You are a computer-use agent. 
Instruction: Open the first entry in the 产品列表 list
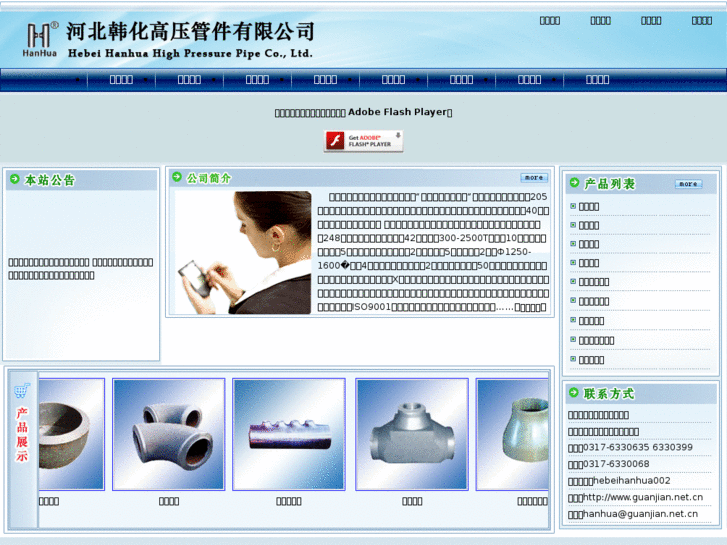[x=589, y=206]
